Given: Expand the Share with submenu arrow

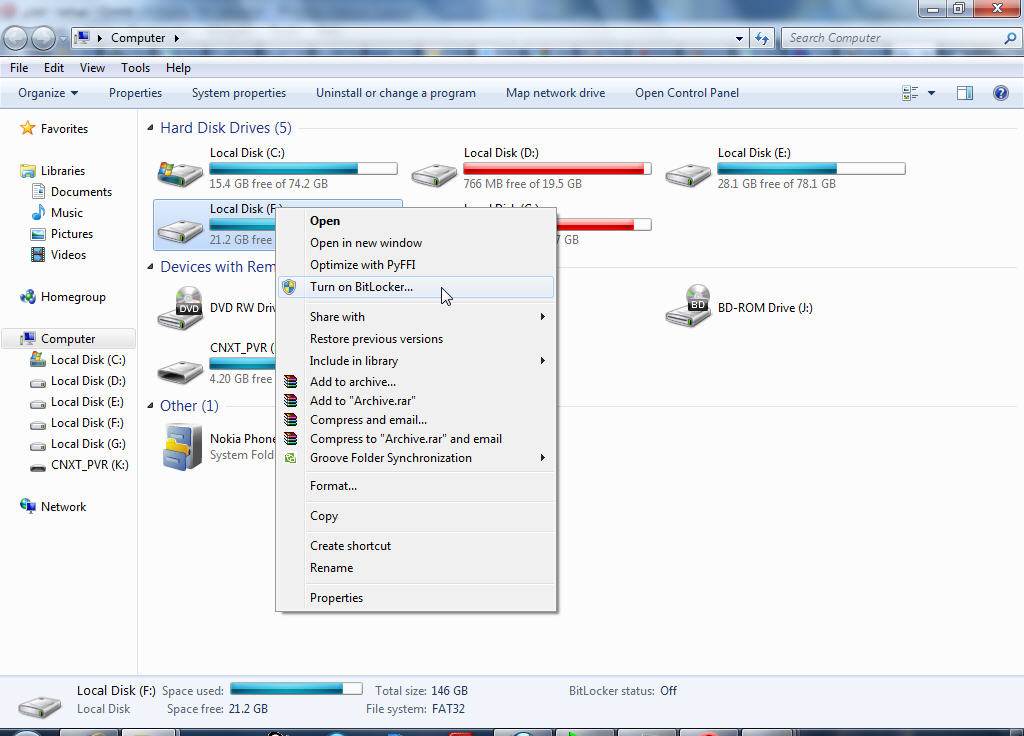Looking at the screenshot, I should click(542, 316).
